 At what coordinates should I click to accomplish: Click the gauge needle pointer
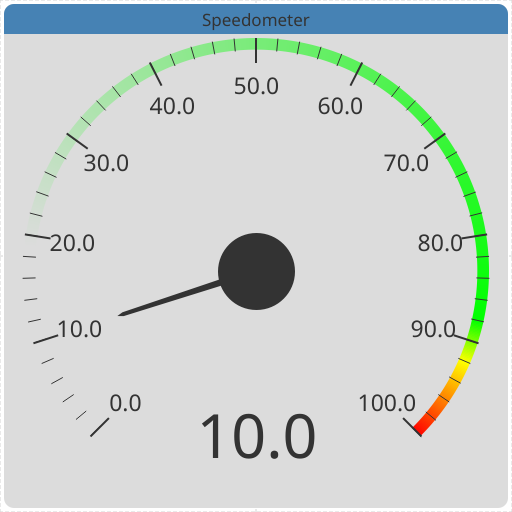point(170,298)
